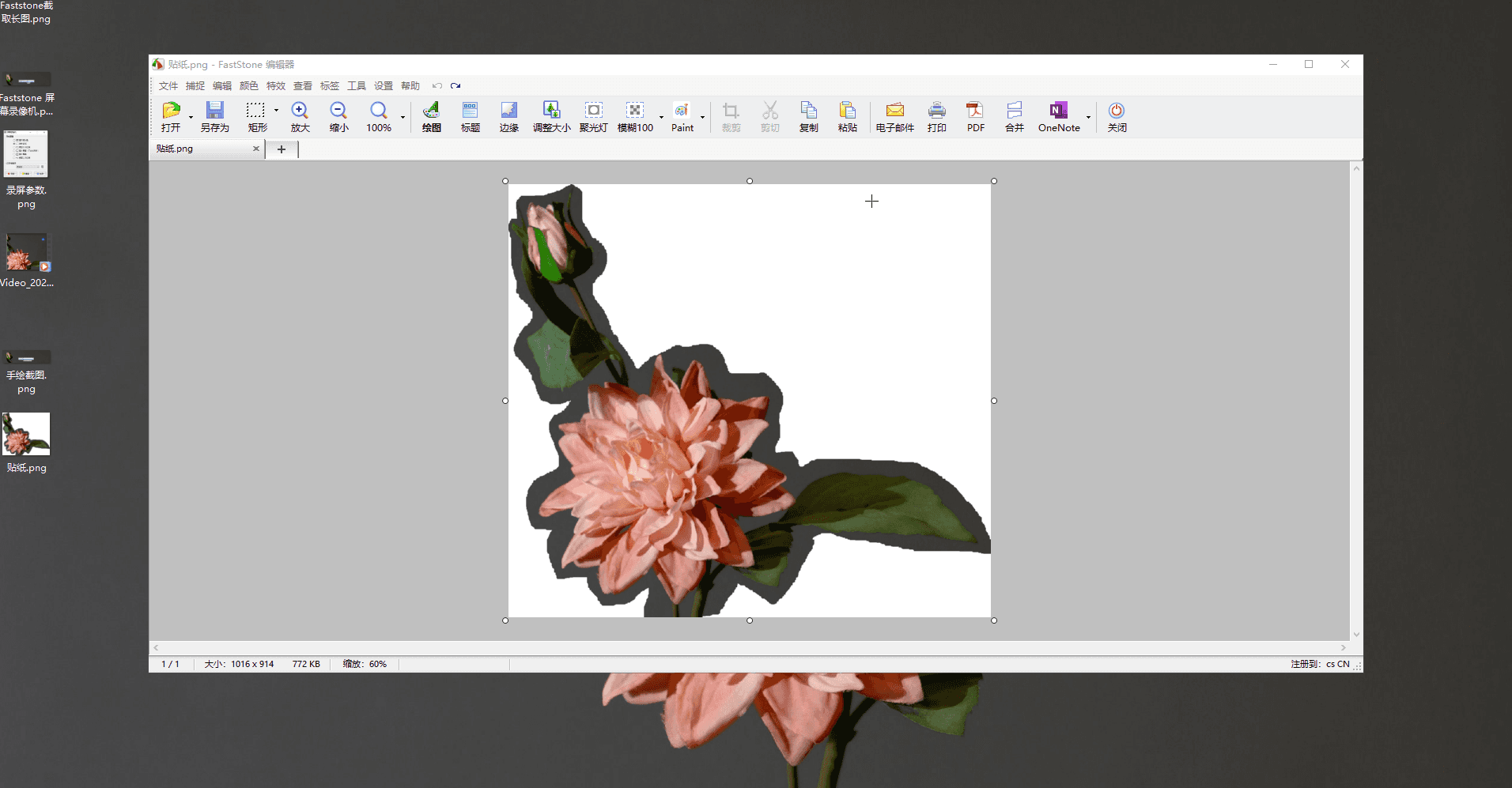Open the Colors (颜色) menu
The height and width of the screenshot is (788, 1512).
(248, 86)
